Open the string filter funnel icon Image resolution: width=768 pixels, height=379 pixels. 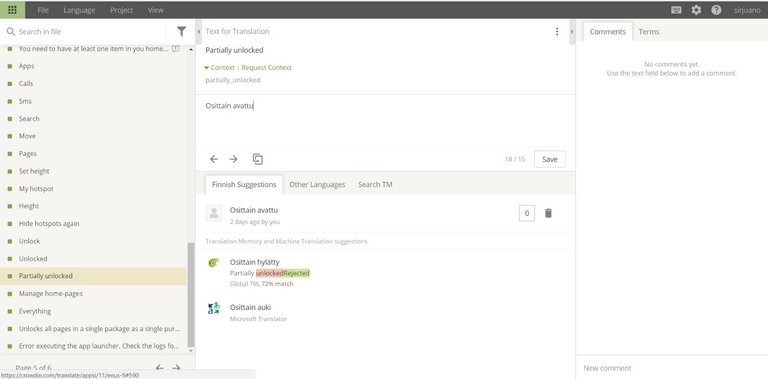pyautogui.click(x=181, y=31)
